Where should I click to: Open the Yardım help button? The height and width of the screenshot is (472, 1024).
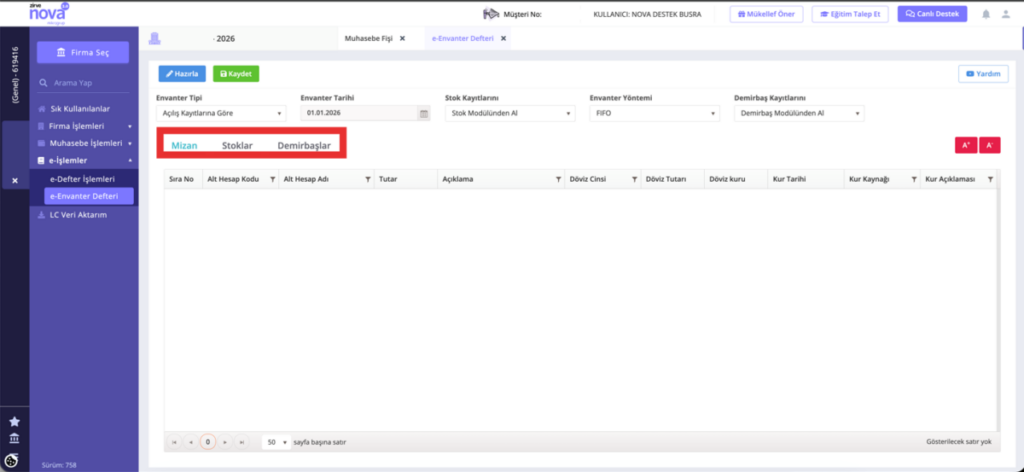point(983,74)
